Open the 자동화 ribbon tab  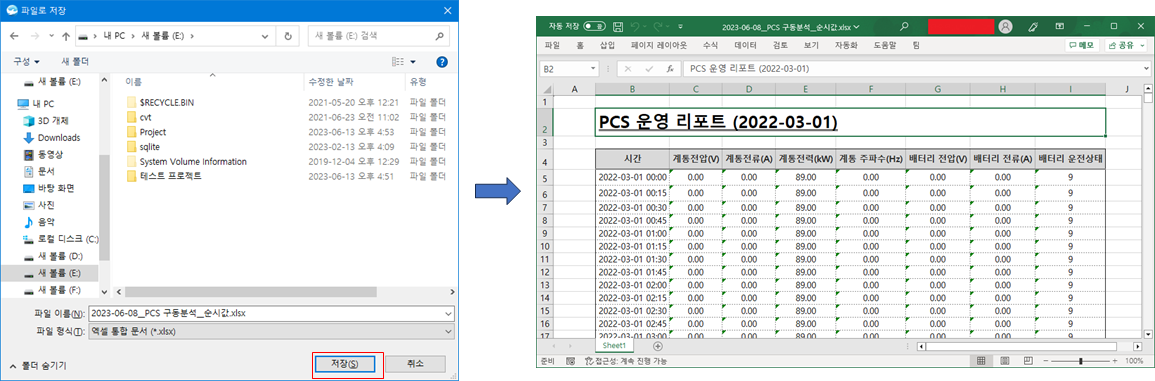point(846,46)
